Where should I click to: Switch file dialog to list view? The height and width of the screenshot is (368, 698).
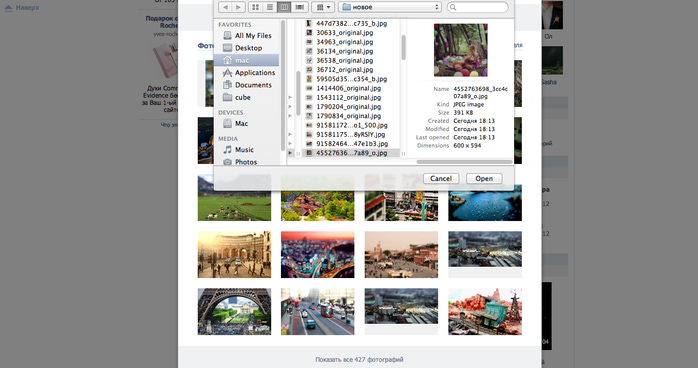pyautogui.click(x=270, y=7)
